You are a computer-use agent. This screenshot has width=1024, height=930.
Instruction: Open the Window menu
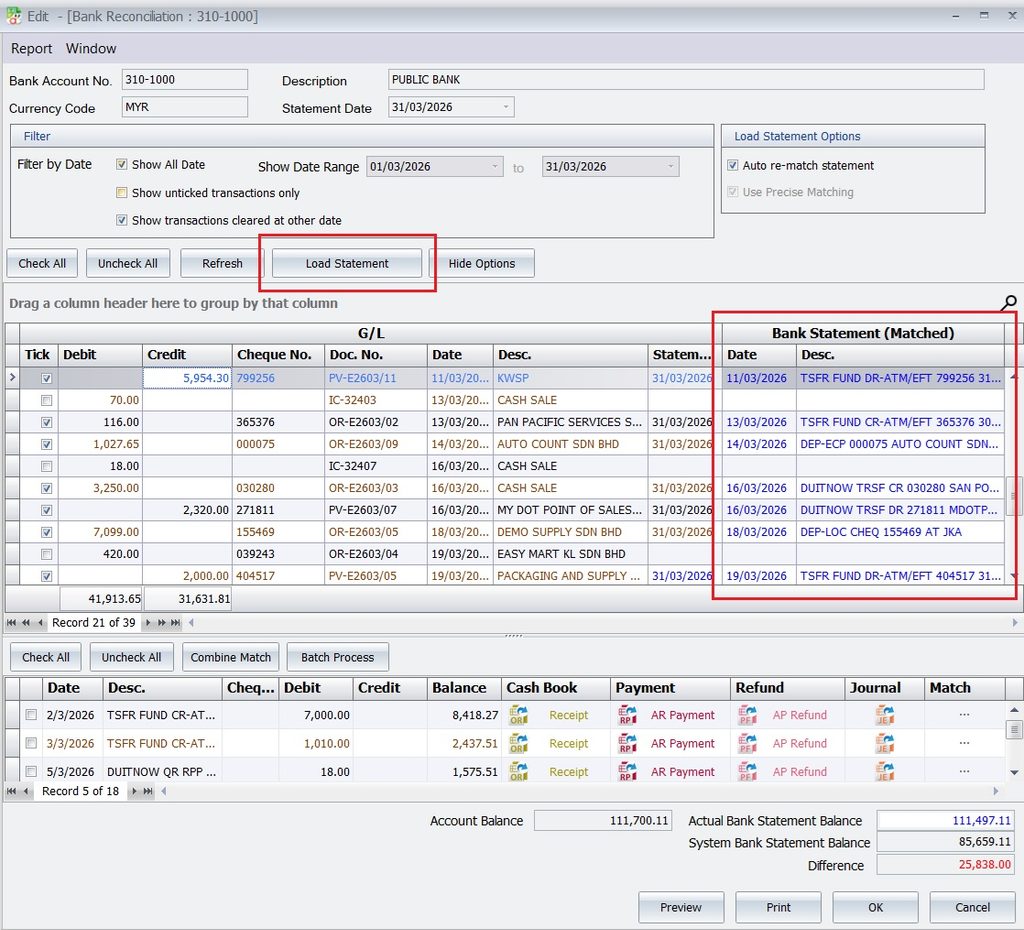pyautogui.click(x=91, y=48)
